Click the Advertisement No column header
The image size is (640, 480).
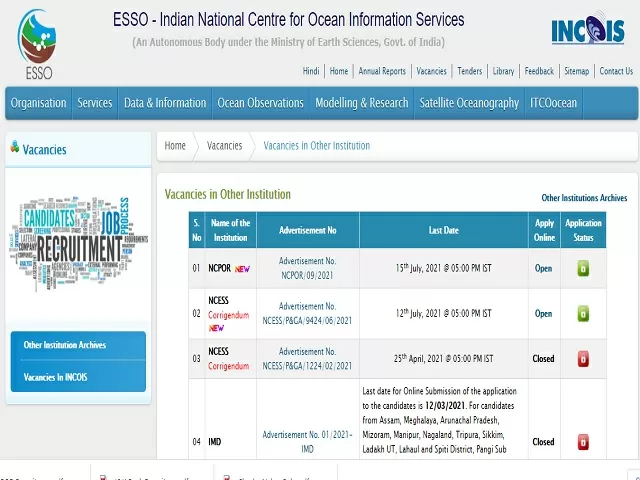point(308,230)
